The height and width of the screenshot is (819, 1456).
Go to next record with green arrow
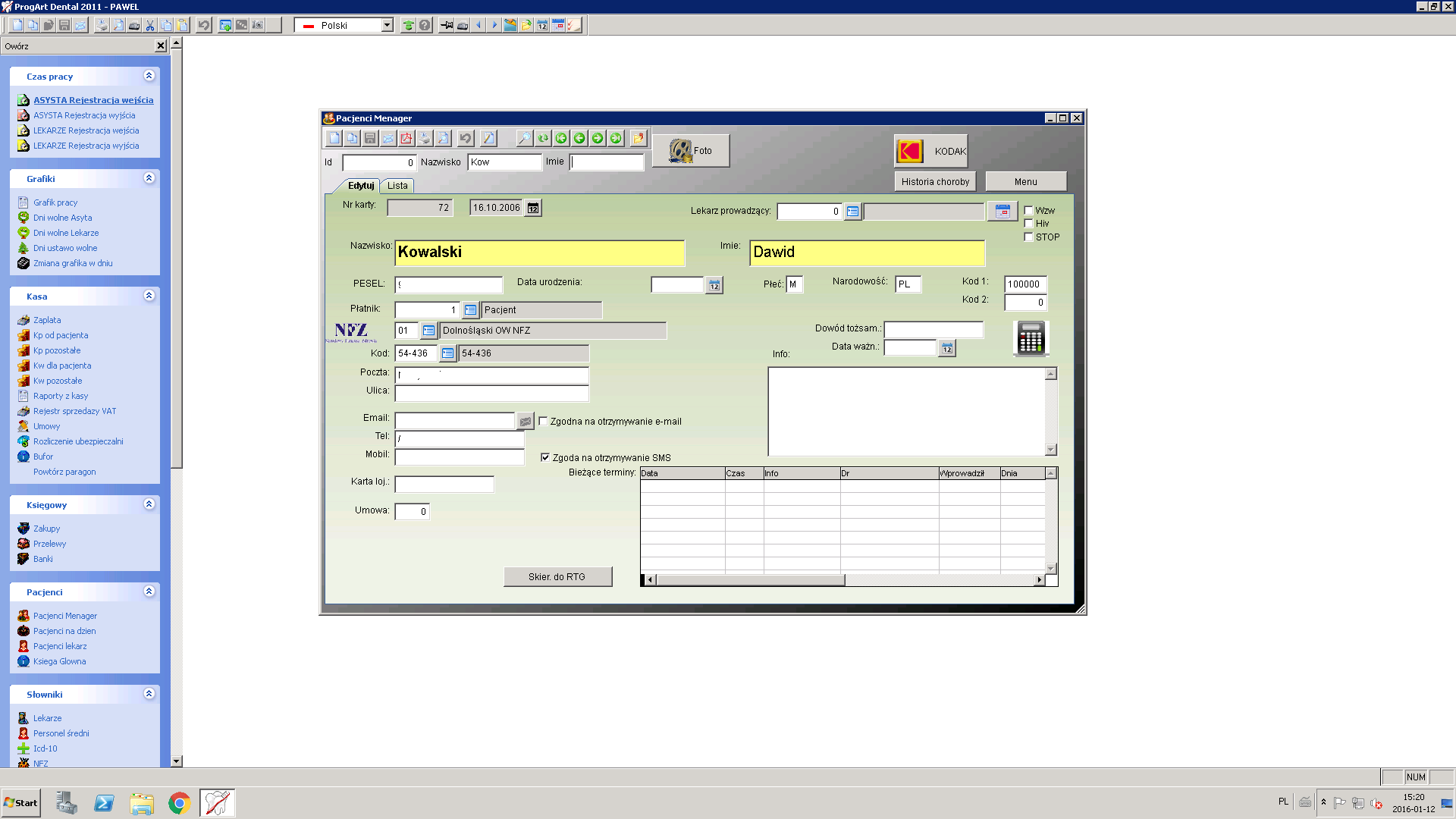598,138
